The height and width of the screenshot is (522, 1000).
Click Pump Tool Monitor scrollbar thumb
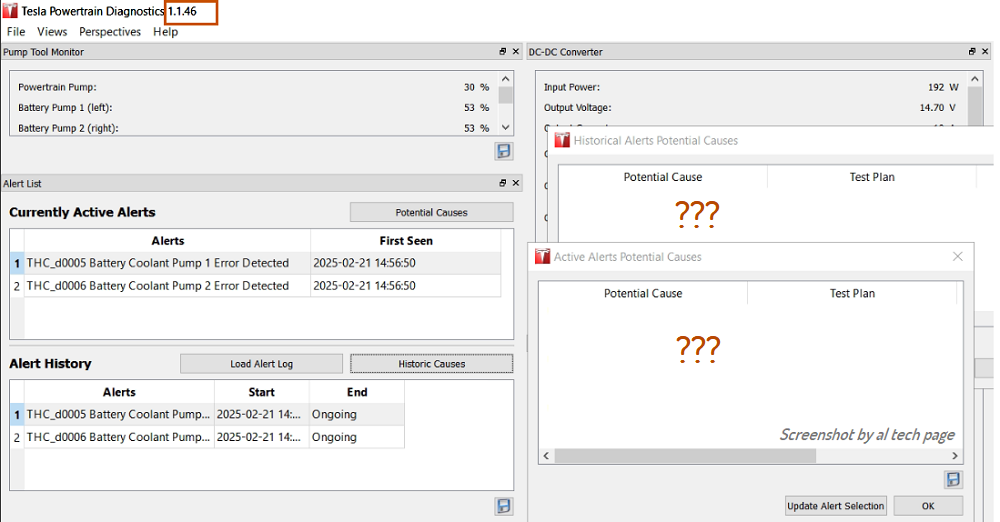point(505,95)
